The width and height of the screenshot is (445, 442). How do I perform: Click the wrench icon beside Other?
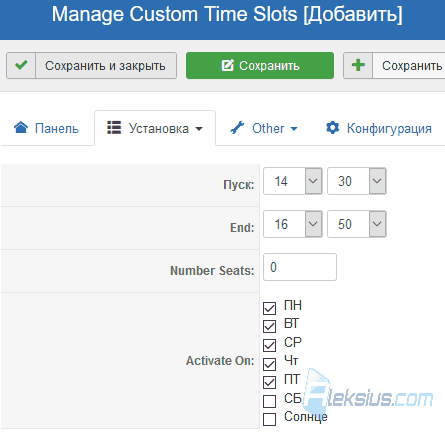pos(237,128)
